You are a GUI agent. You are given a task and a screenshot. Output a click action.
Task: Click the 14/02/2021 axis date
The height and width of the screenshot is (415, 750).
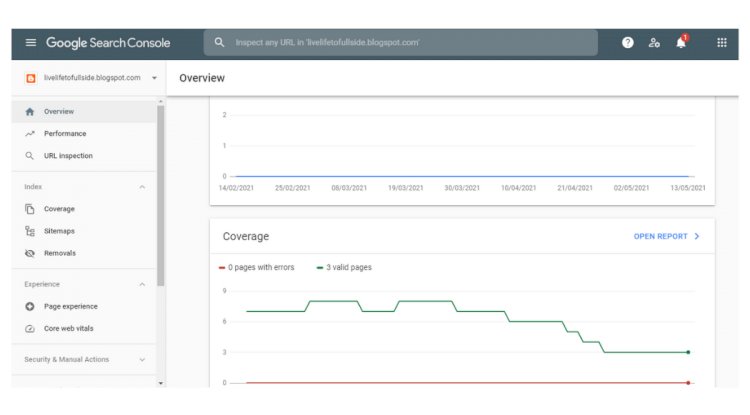click(236, 188)
